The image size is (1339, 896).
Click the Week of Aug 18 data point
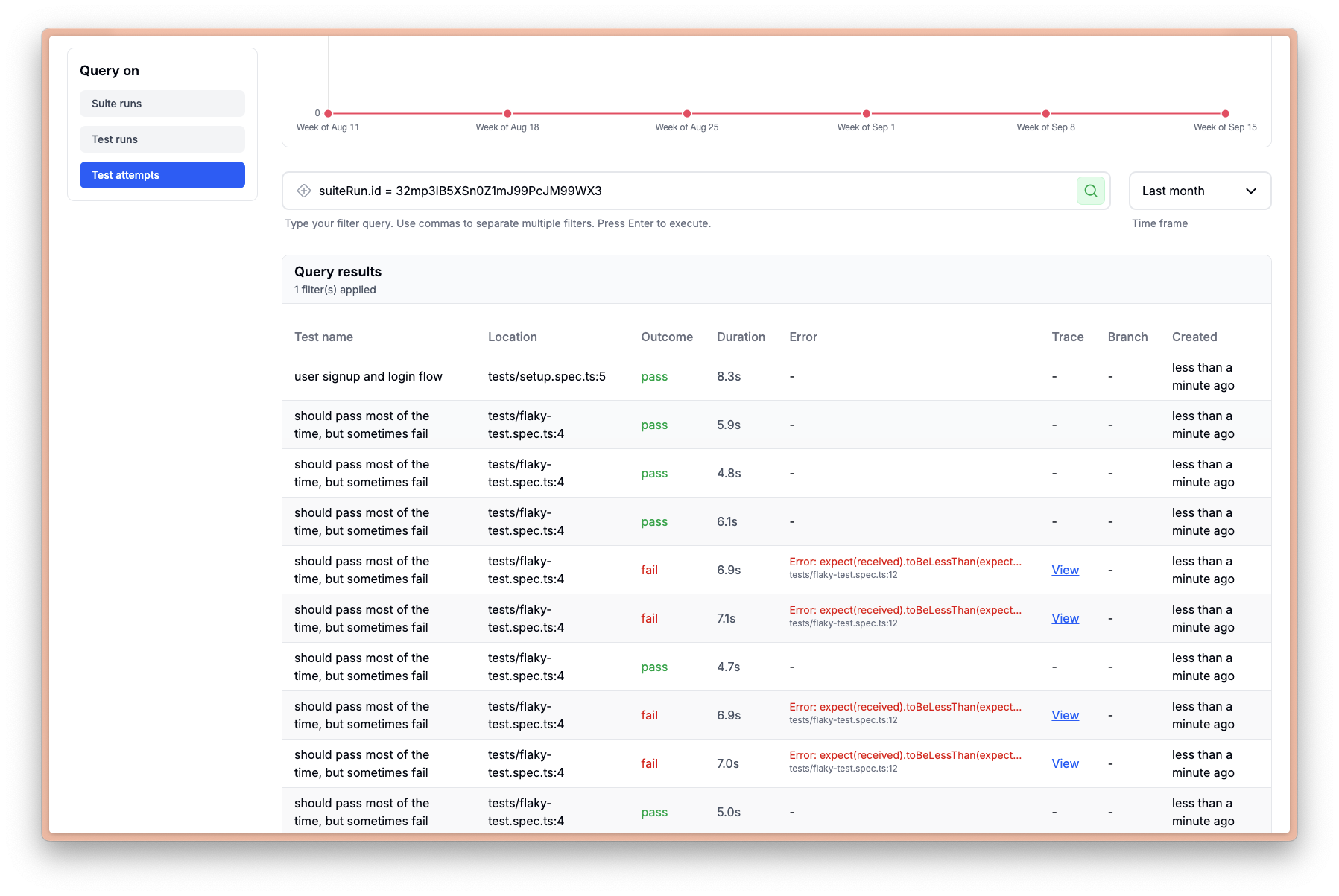click(507, 114)
